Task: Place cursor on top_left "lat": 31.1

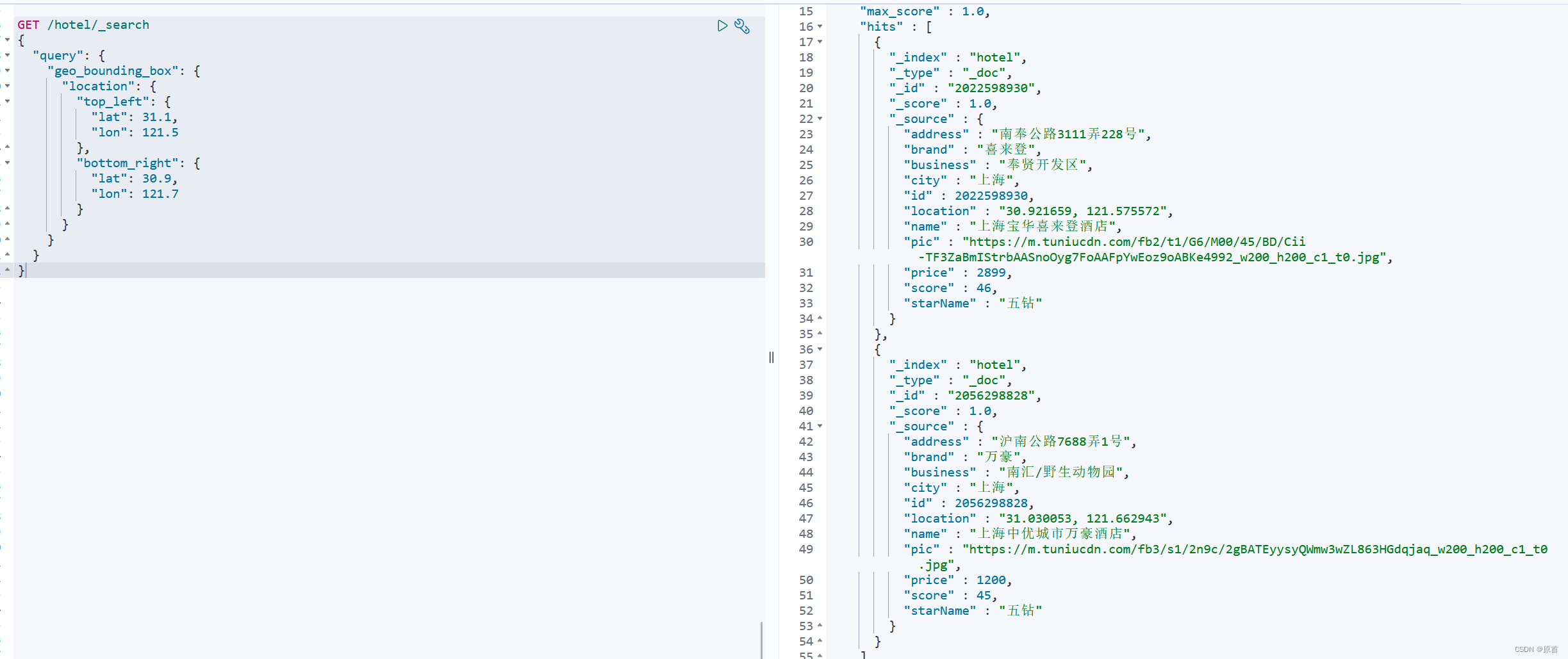Action: click(x=135, y=117)
